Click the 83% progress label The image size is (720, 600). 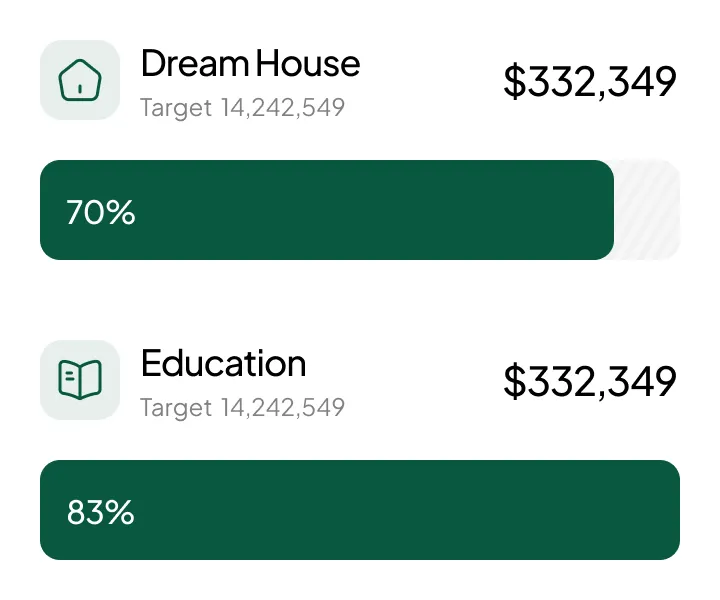tap(100, 513)
